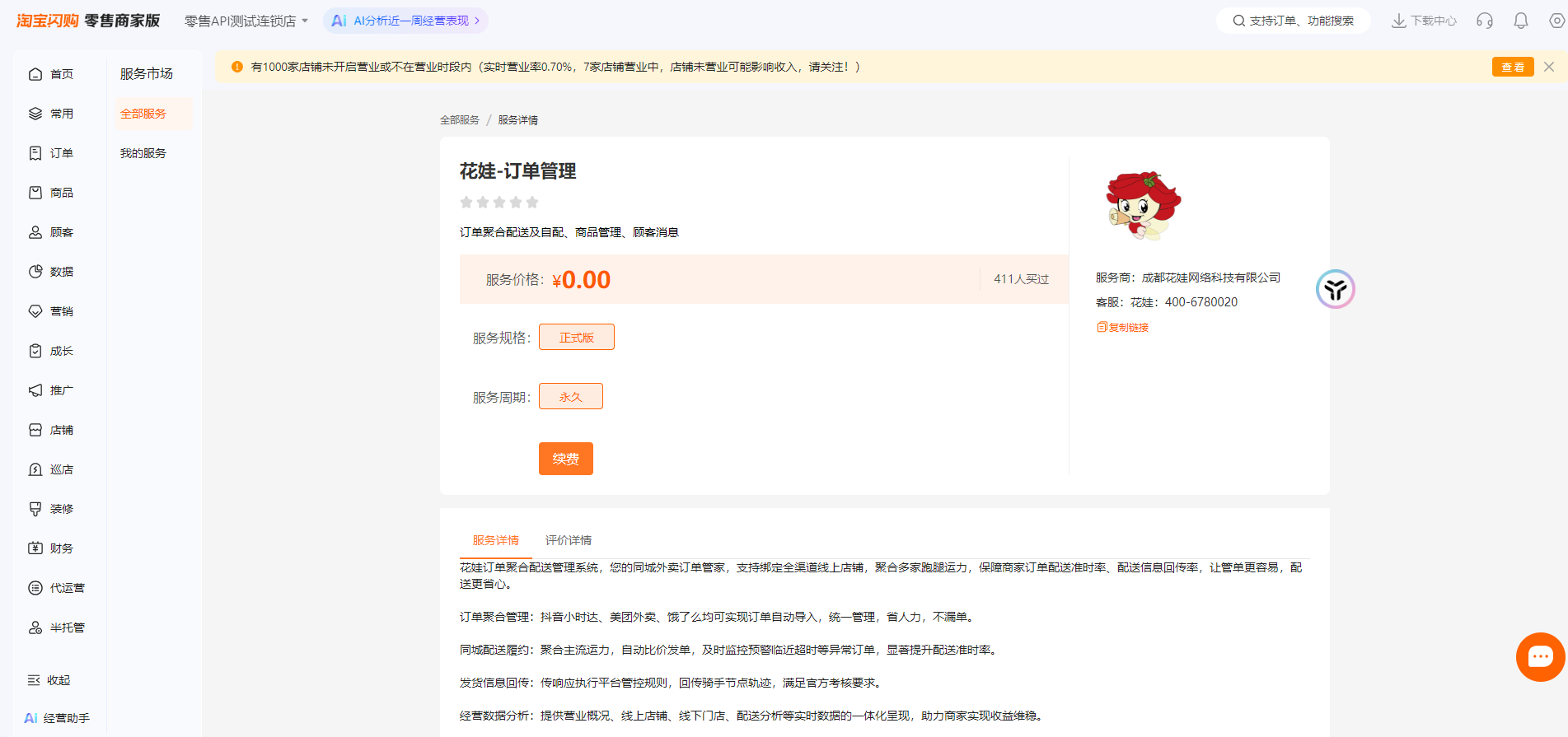
Task: Expand the 零售API测试连锁店 store dropdown
Action: (246, 21)
